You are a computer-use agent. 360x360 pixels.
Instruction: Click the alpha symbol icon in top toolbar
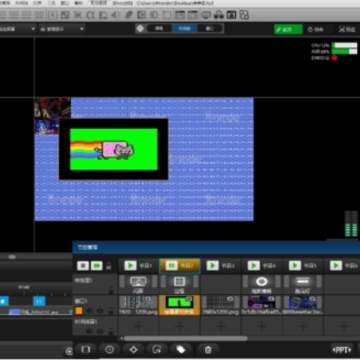[90, 15]
